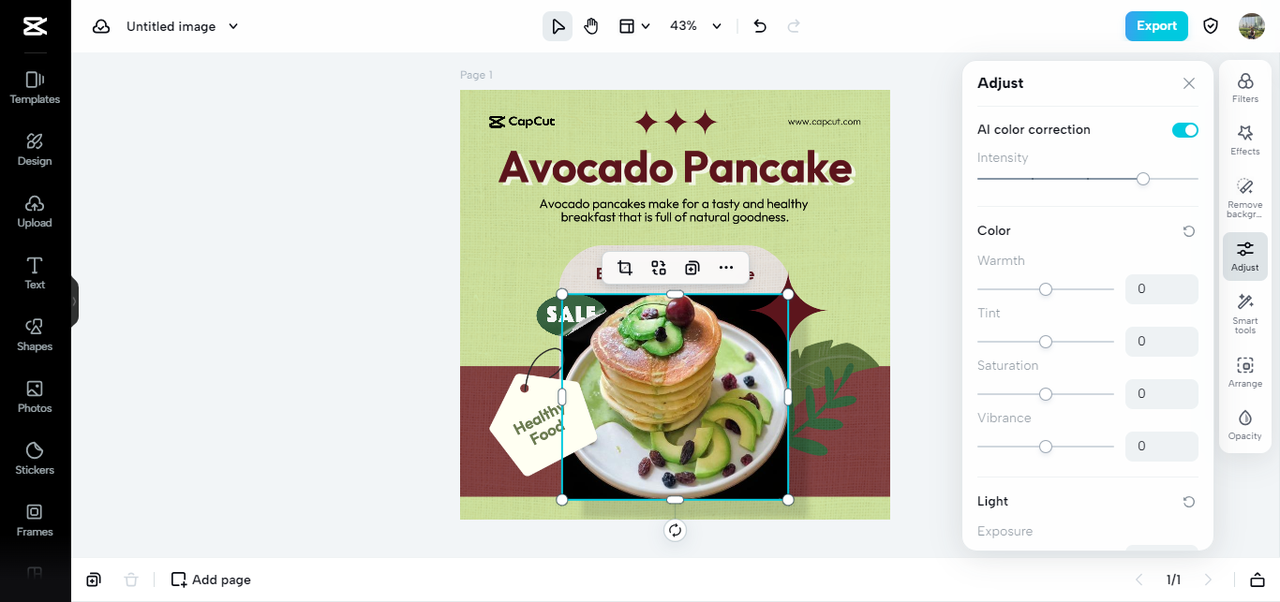This screenshot has height=602, width=1280.
Task: Open more options in floating toolbar
Action: pyautogui.click(x=726, y=268)
